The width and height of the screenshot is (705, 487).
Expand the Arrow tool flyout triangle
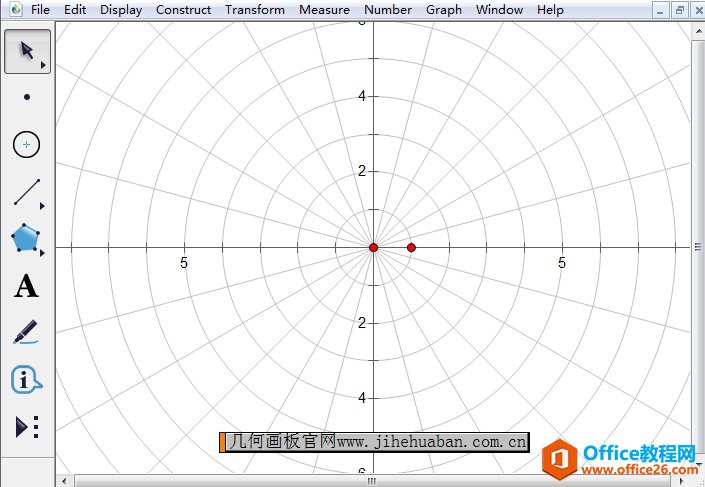tap(43, 65)
